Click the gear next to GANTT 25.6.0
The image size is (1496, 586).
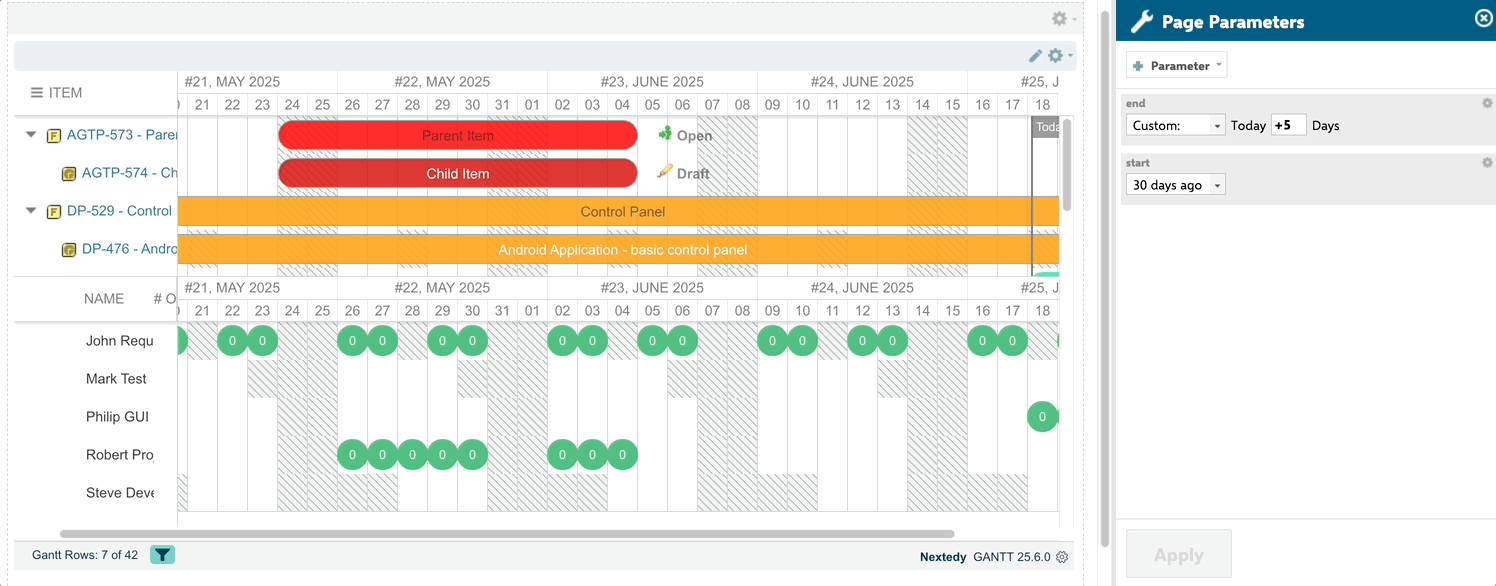click(x=1062, y=557)
